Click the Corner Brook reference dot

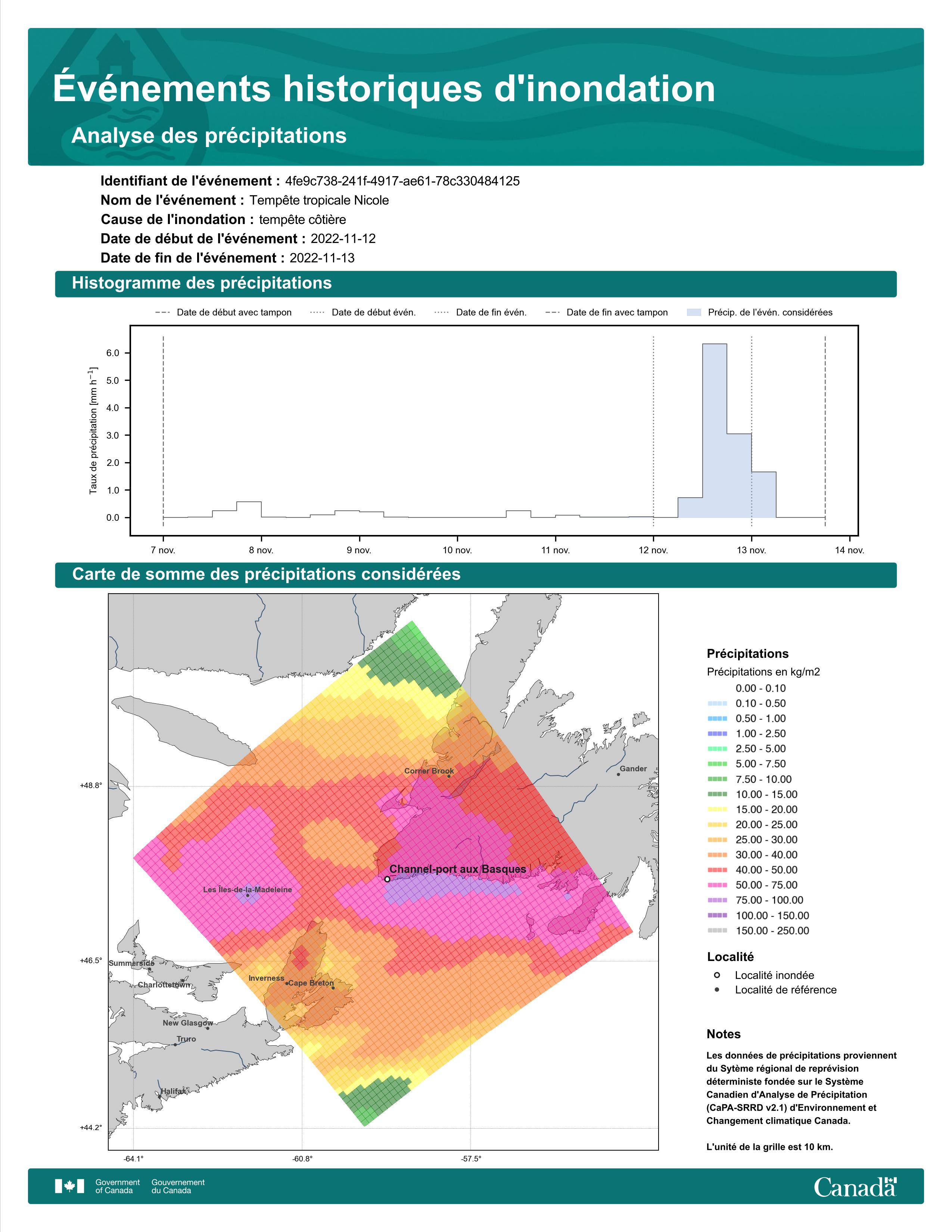click(449, 776)
